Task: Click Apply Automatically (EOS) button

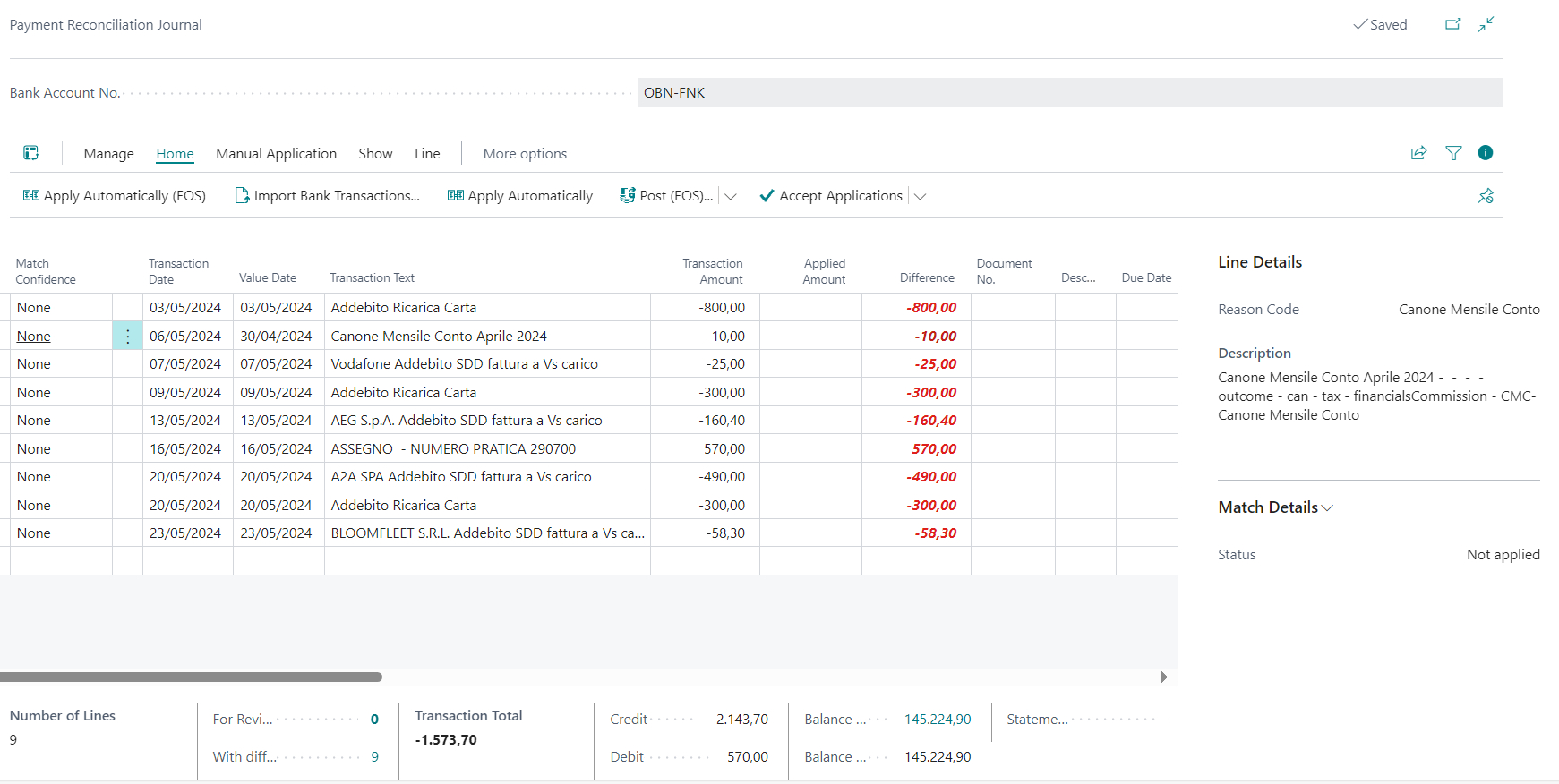Action: [114, 196]
